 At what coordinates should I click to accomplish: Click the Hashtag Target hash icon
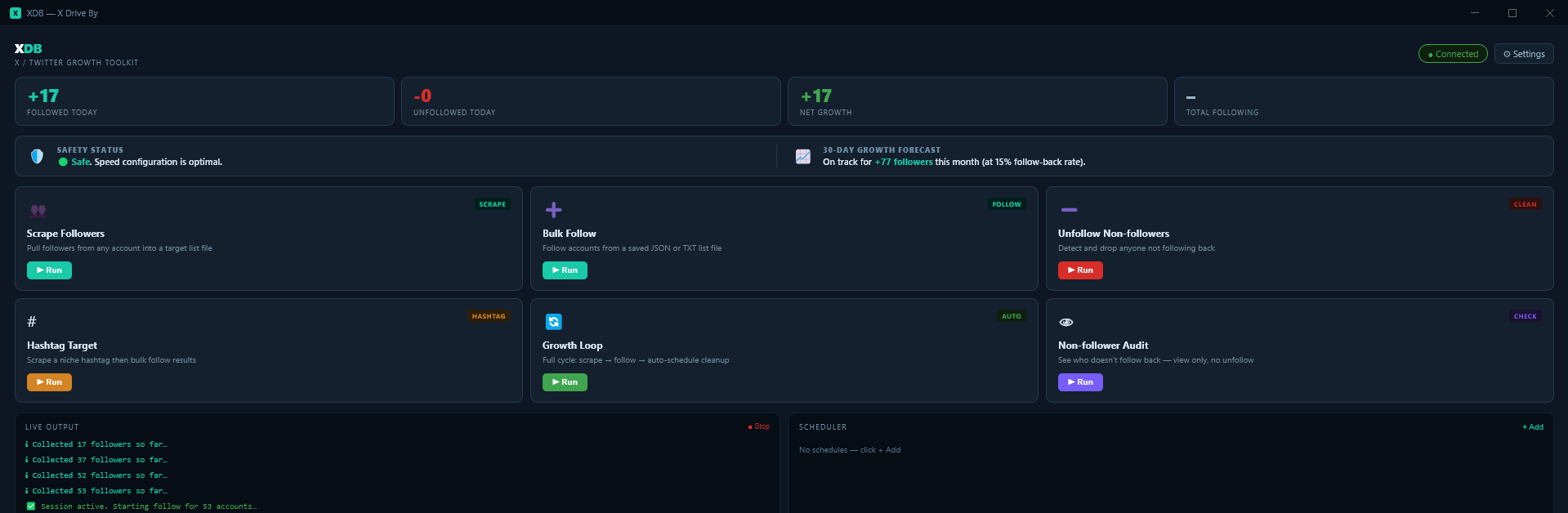click(x=32, y=322)
